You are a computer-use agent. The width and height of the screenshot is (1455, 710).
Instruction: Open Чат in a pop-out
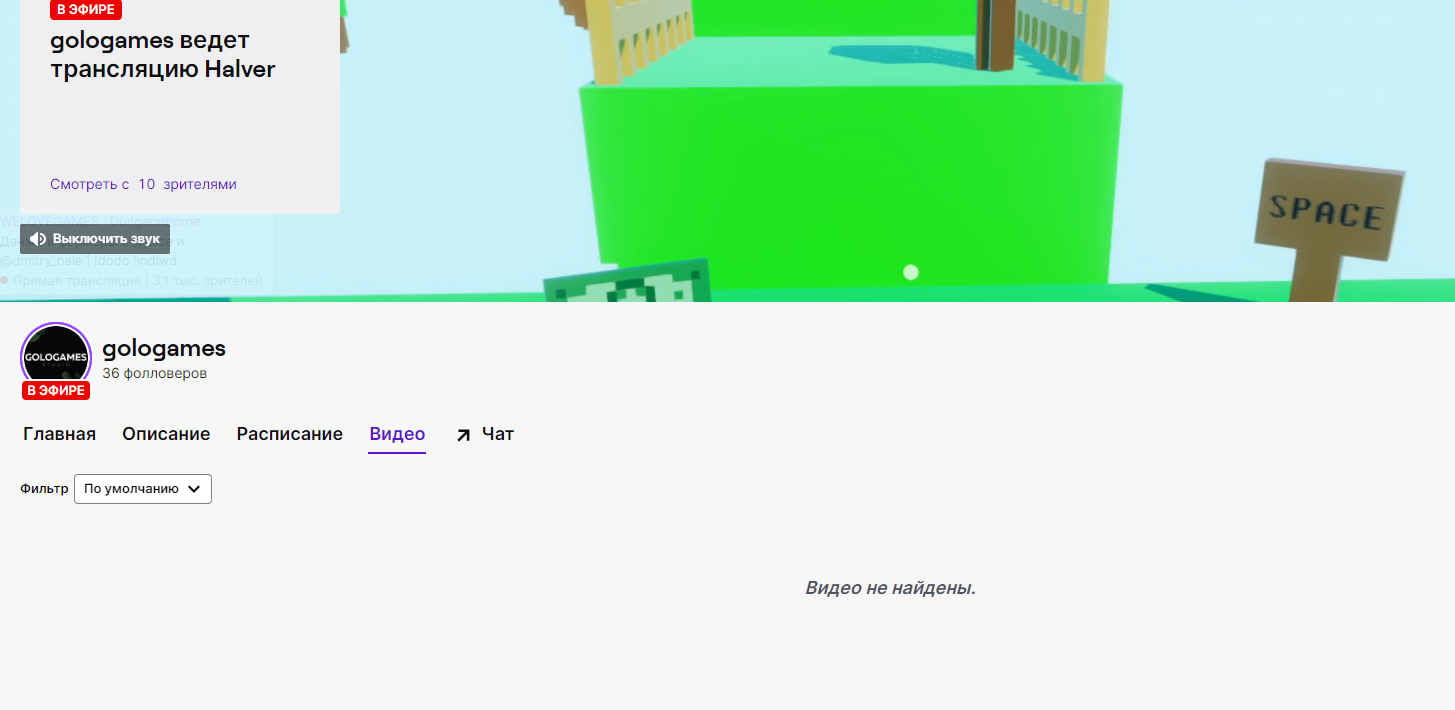pos(484,434)
